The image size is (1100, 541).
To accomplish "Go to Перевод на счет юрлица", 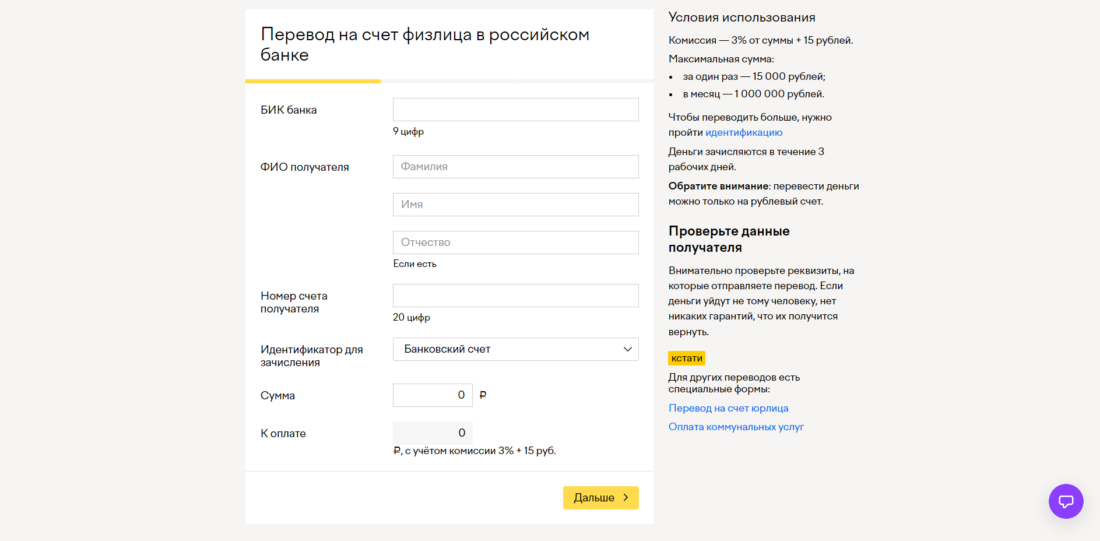I will coord(728,408).
